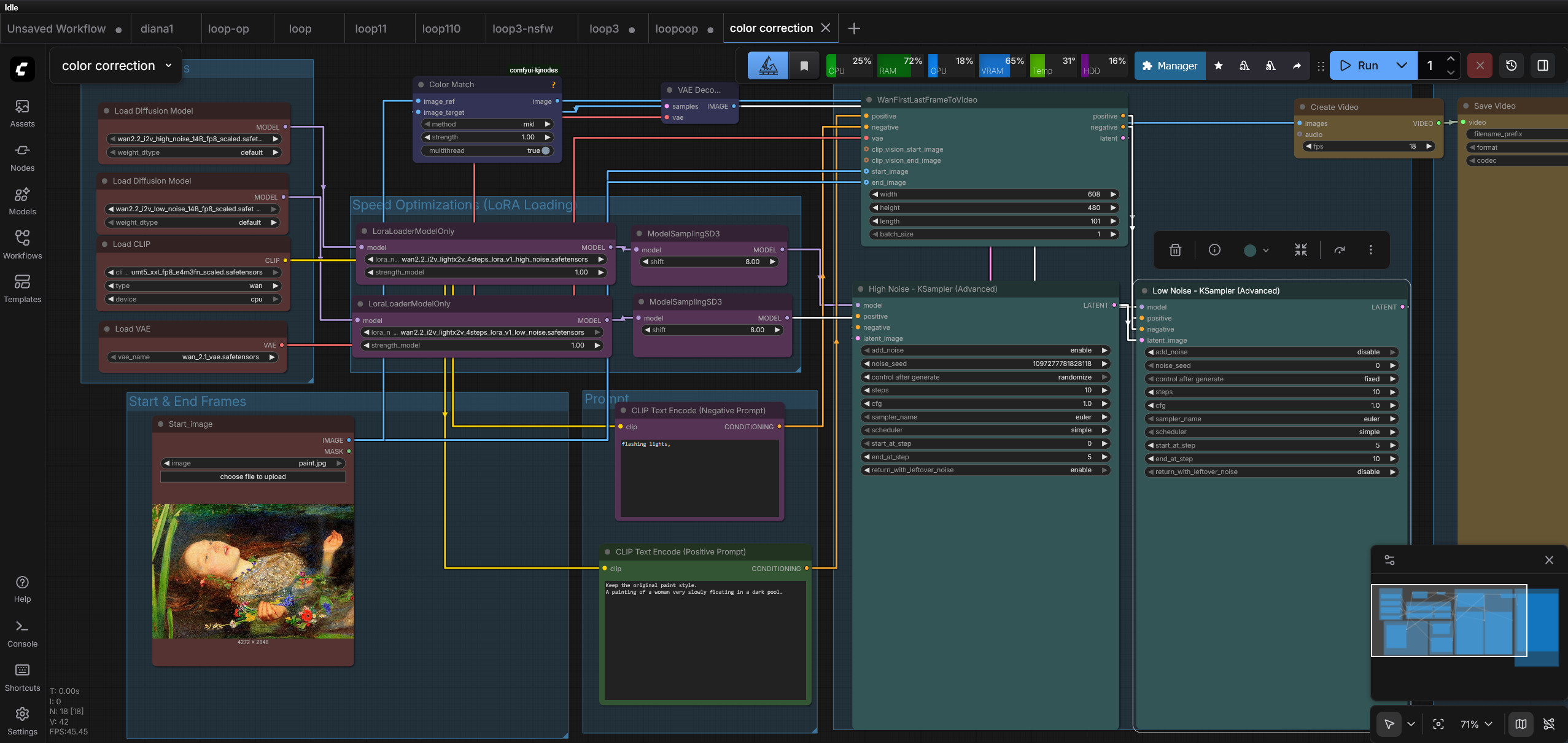Screen dimensions: 1568x743
Task: Open the Workflows sidebar panel
Action: click(x=22, y=245)
